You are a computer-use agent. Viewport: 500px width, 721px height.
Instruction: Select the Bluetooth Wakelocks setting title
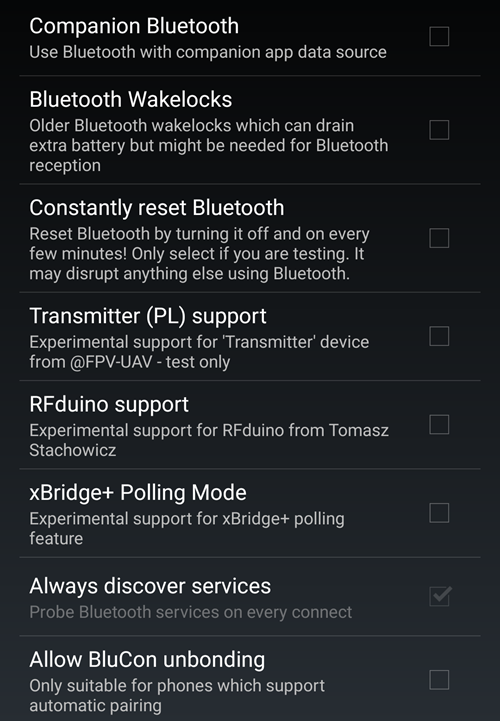click(x=131, y=99)
